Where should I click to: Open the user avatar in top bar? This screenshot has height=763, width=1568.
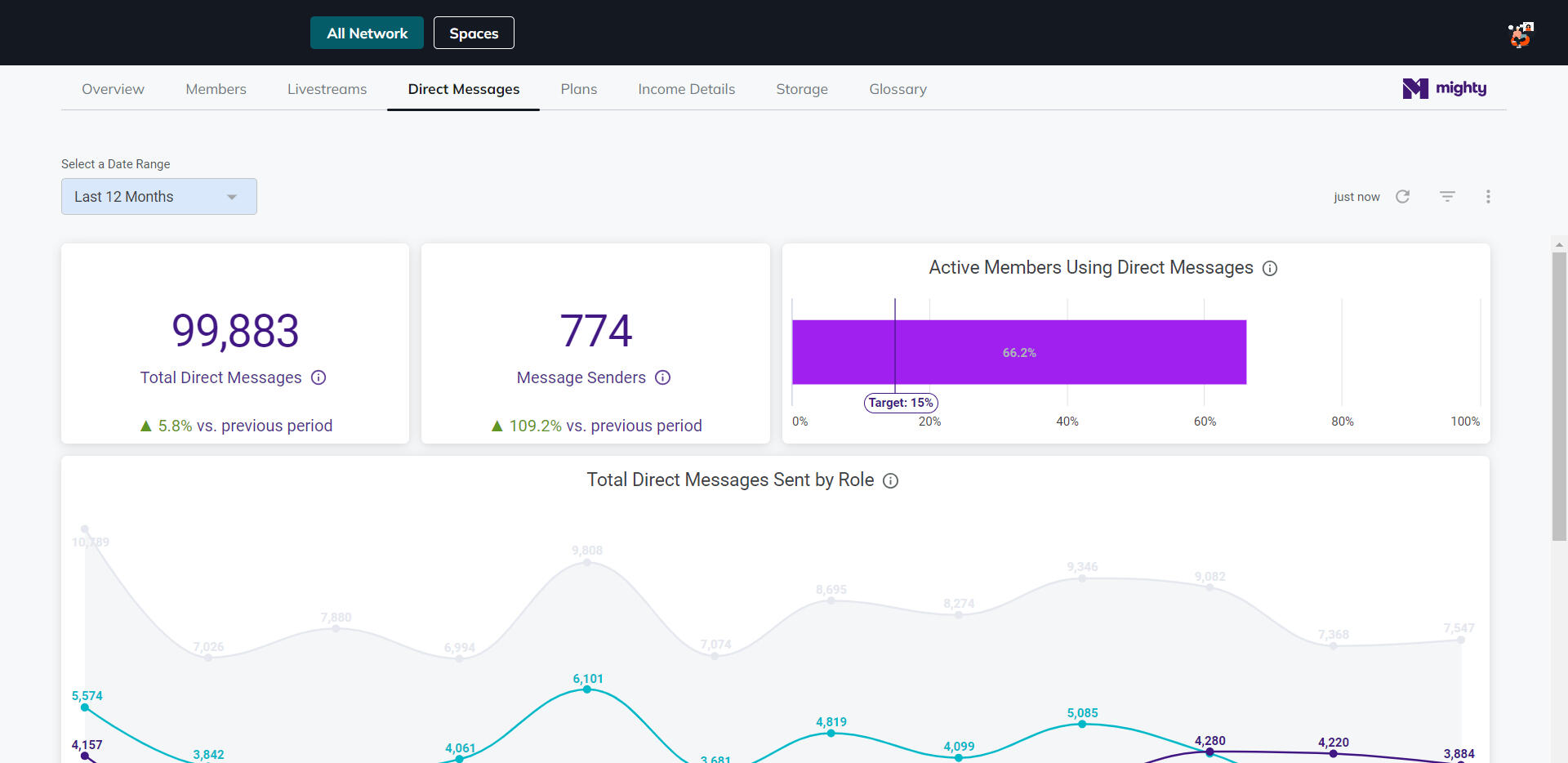1520,34
